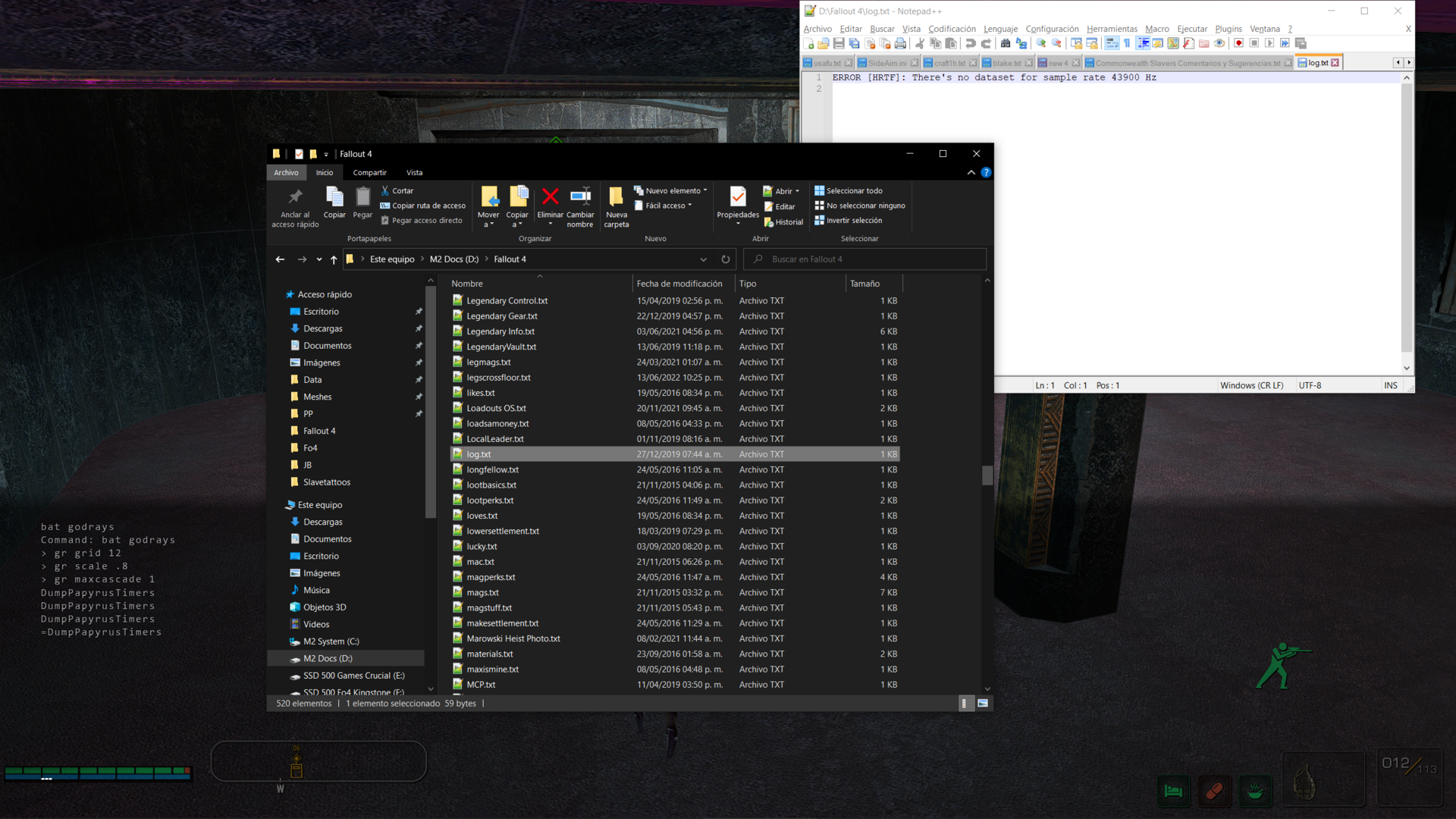The image size is (1456, 819).
Task: Switch to blake.txt tab in Notepad++
Action: coord(1006,63)
